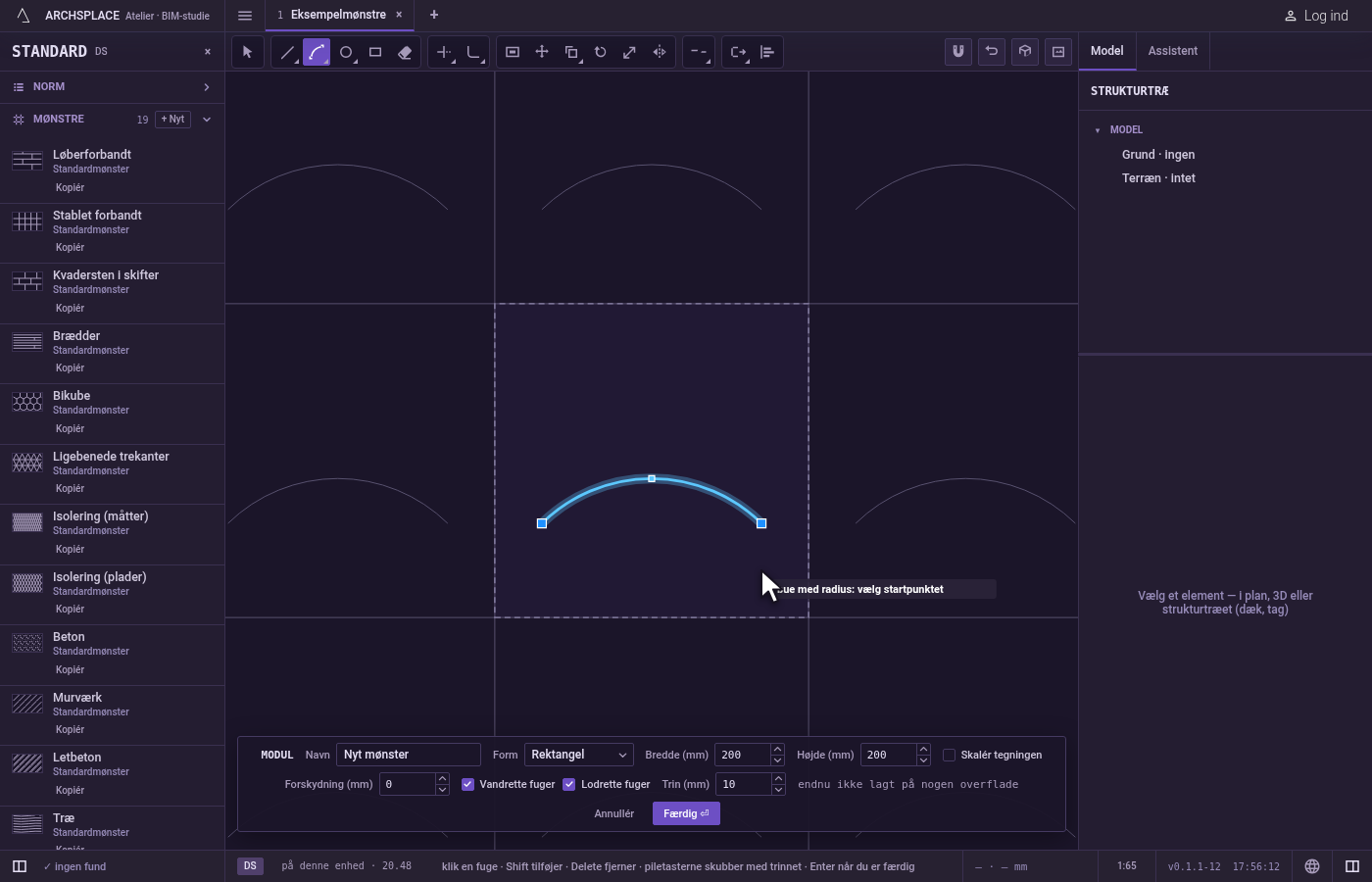1372x882 pixels.
Task: Click Annullér to cancel the module
Action: [x=614, y=813]
